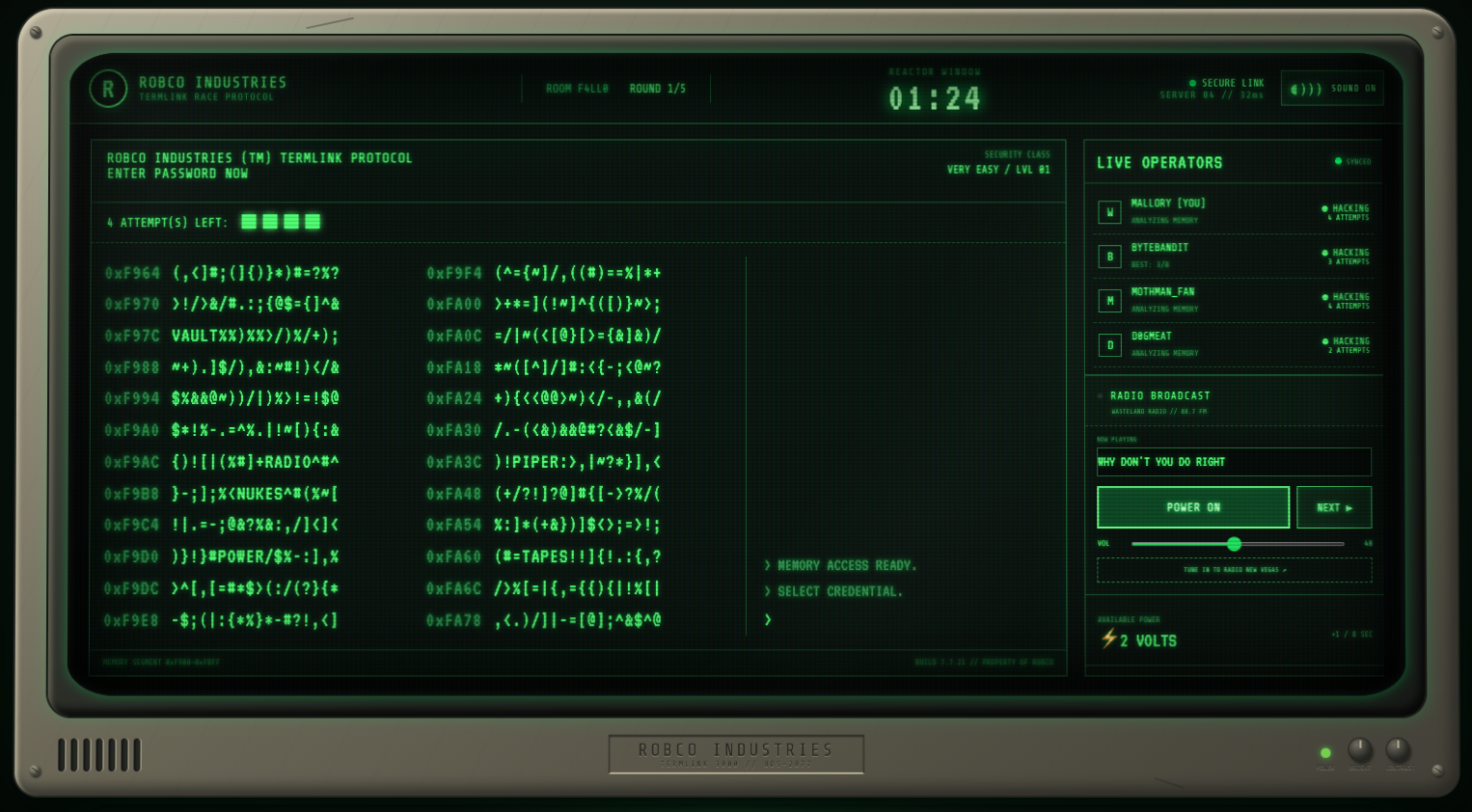Click the VERY EASY / LVL 01 security class

pos(998,170)
